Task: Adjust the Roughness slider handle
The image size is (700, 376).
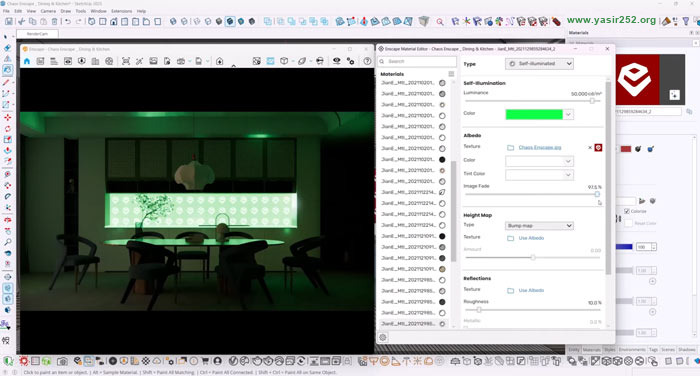Action: [x=479, y=310]
